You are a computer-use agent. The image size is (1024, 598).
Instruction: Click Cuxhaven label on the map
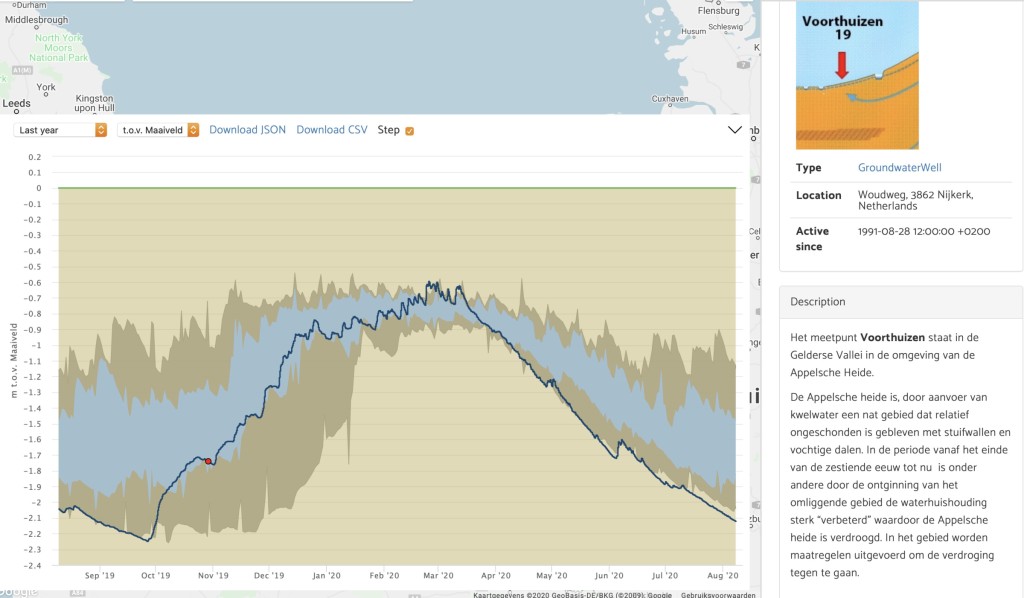tap(670, 99)
